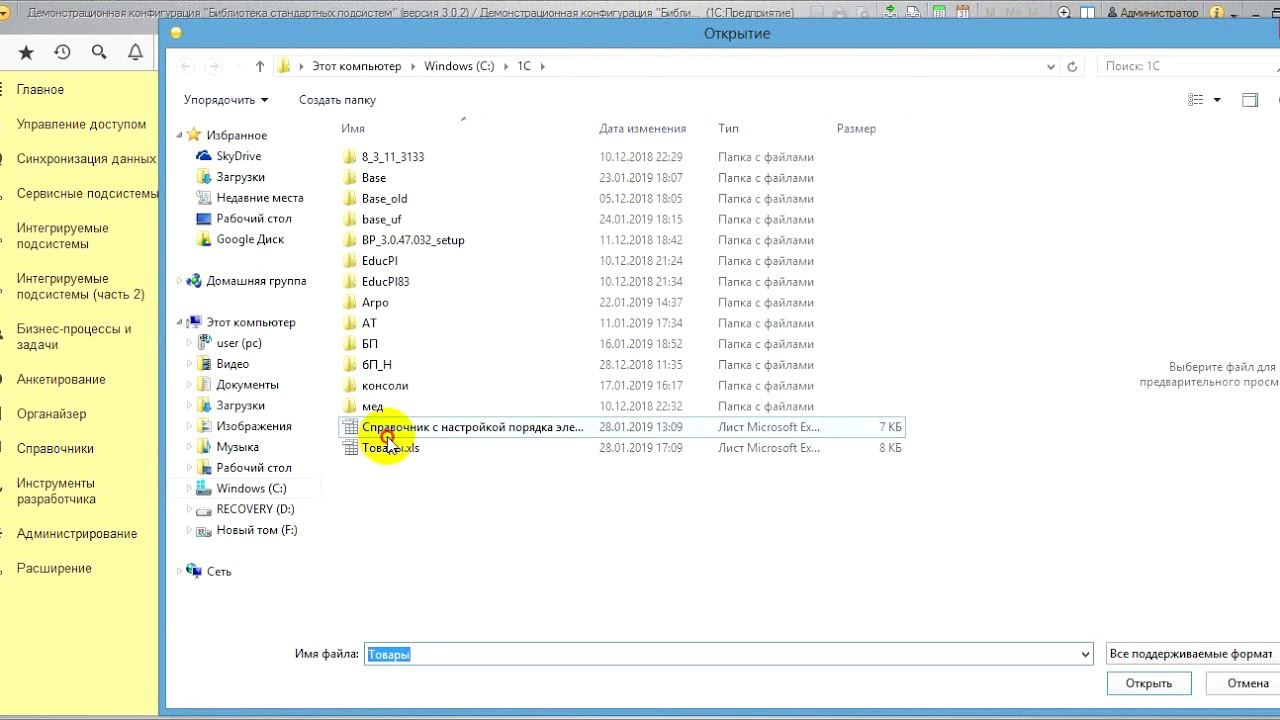Open Инструменты разработчика section
Screen dimensions: 1280x720
click(56, 491)
